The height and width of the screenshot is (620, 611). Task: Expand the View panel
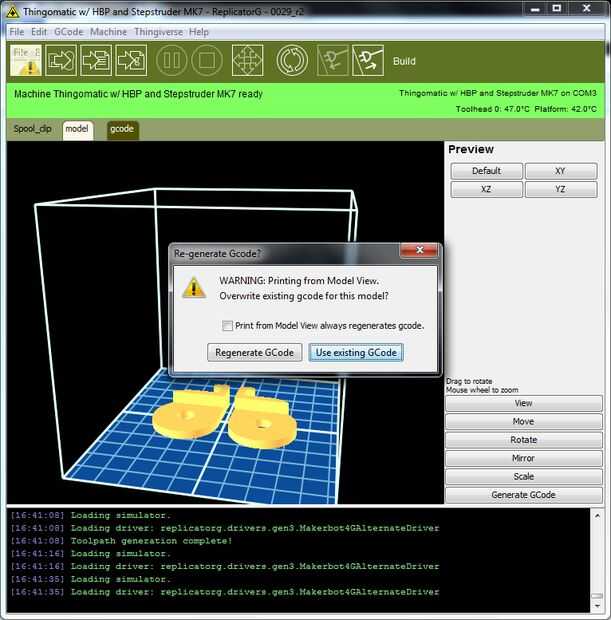pos(524,403)
